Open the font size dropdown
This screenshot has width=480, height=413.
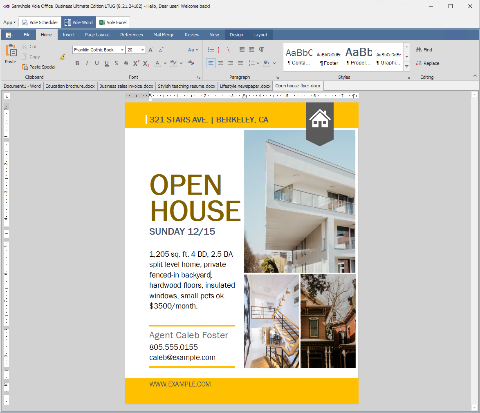pos(143,50)
